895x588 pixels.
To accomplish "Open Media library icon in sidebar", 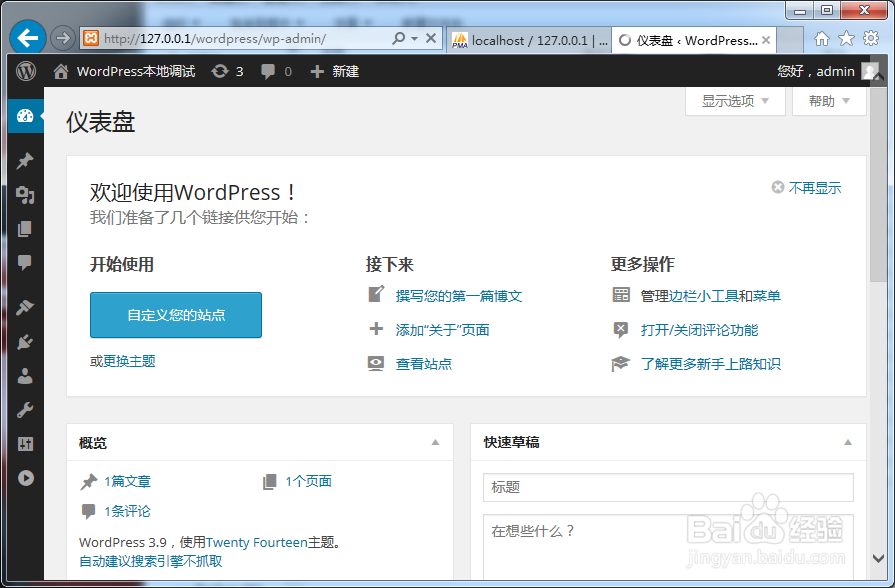I will [25, 195].
